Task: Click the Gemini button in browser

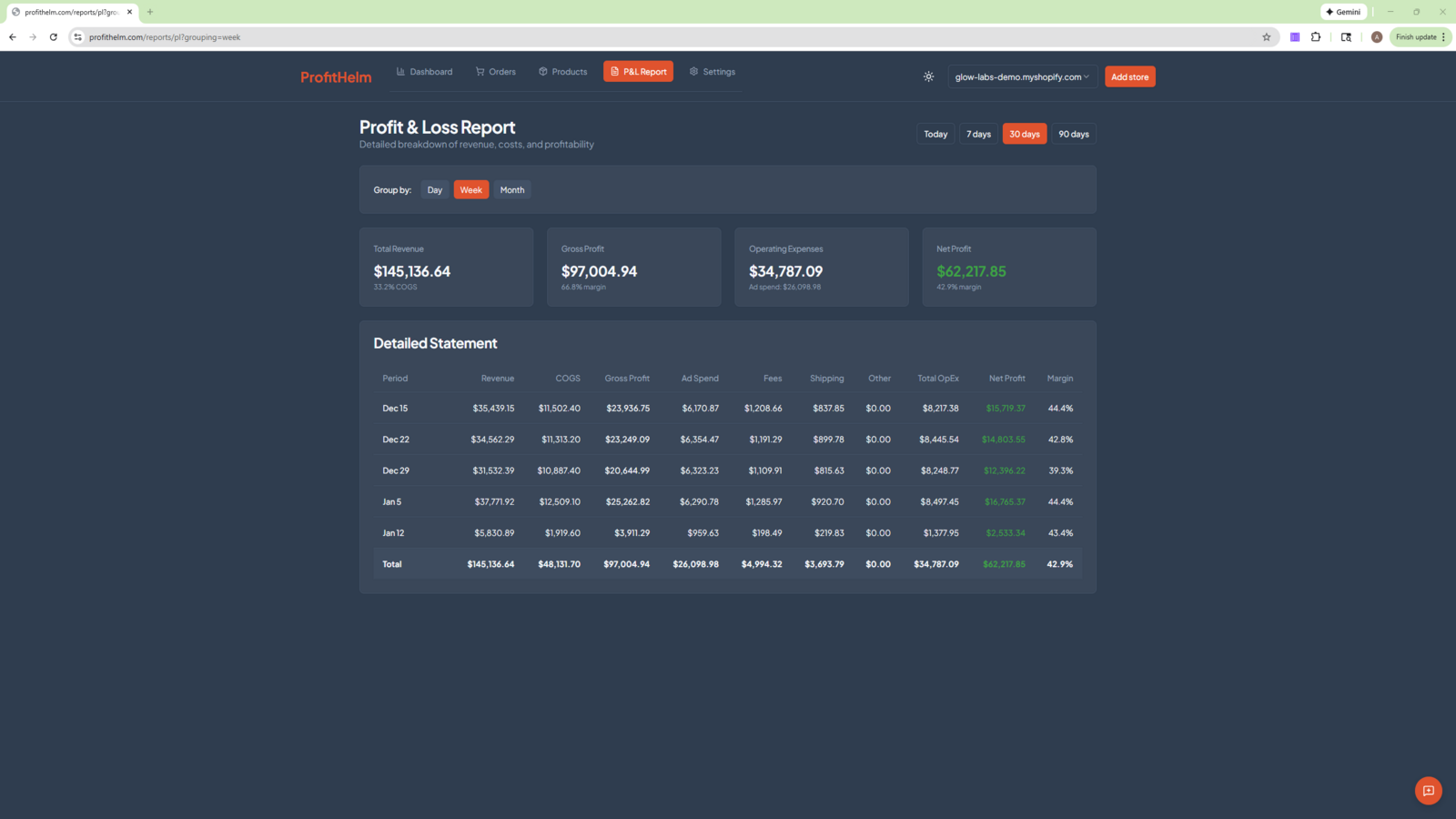Action: coord(1343,12)
